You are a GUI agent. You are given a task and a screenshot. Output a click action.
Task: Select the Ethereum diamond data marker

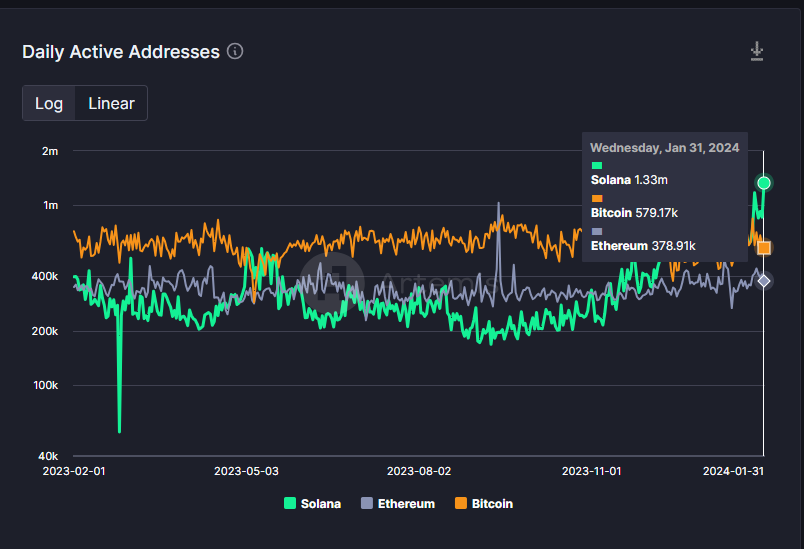pos(764,281)
